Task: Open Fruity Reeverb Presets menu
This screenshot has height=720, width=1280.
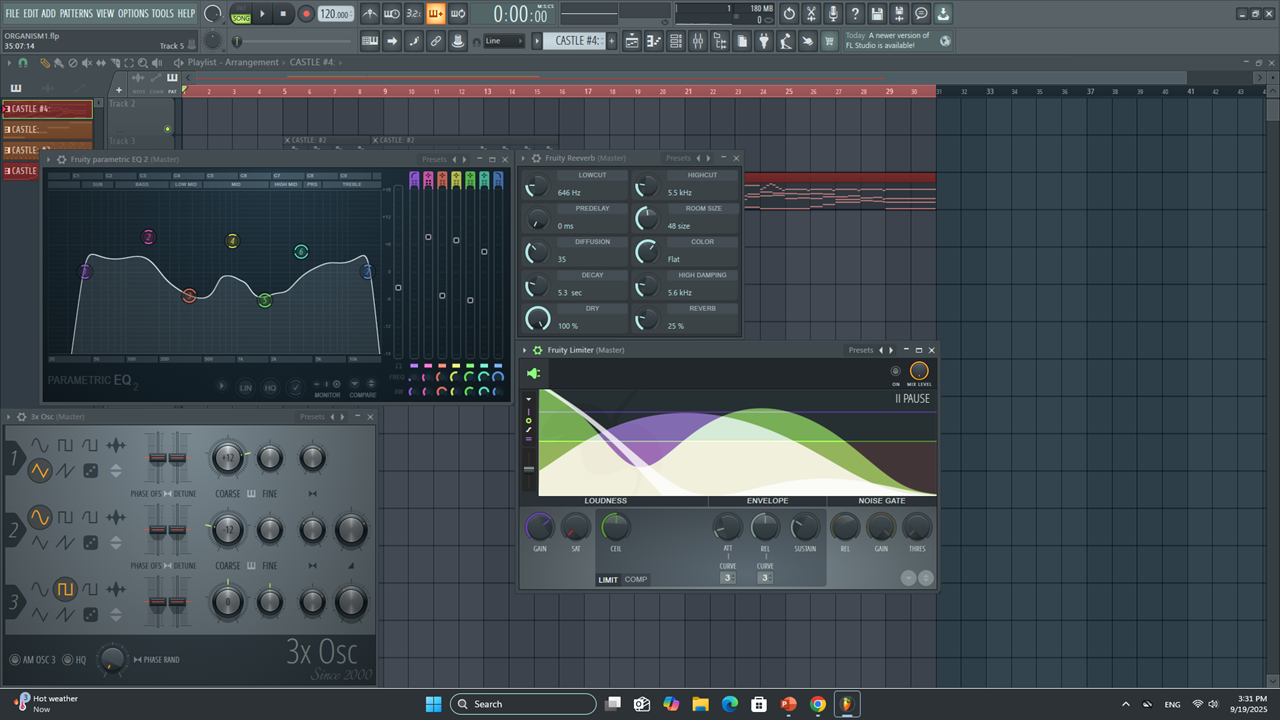Action: click(x=678, y=158)
